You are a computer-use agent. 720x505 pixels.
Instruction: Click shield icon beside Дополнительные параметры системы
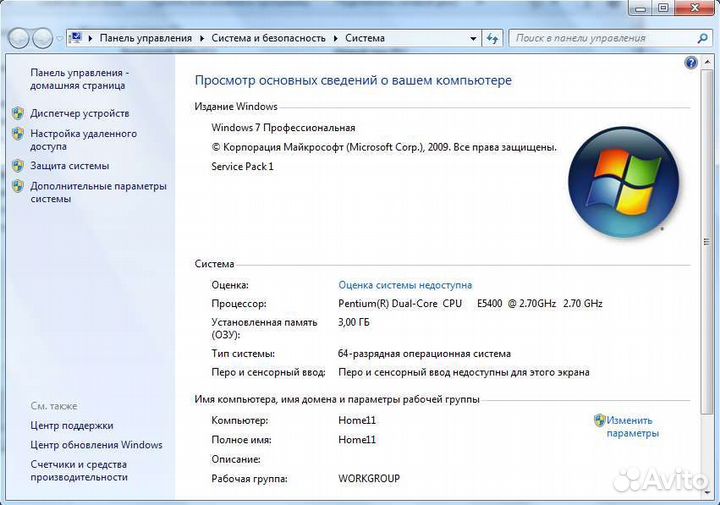[18, 186]
